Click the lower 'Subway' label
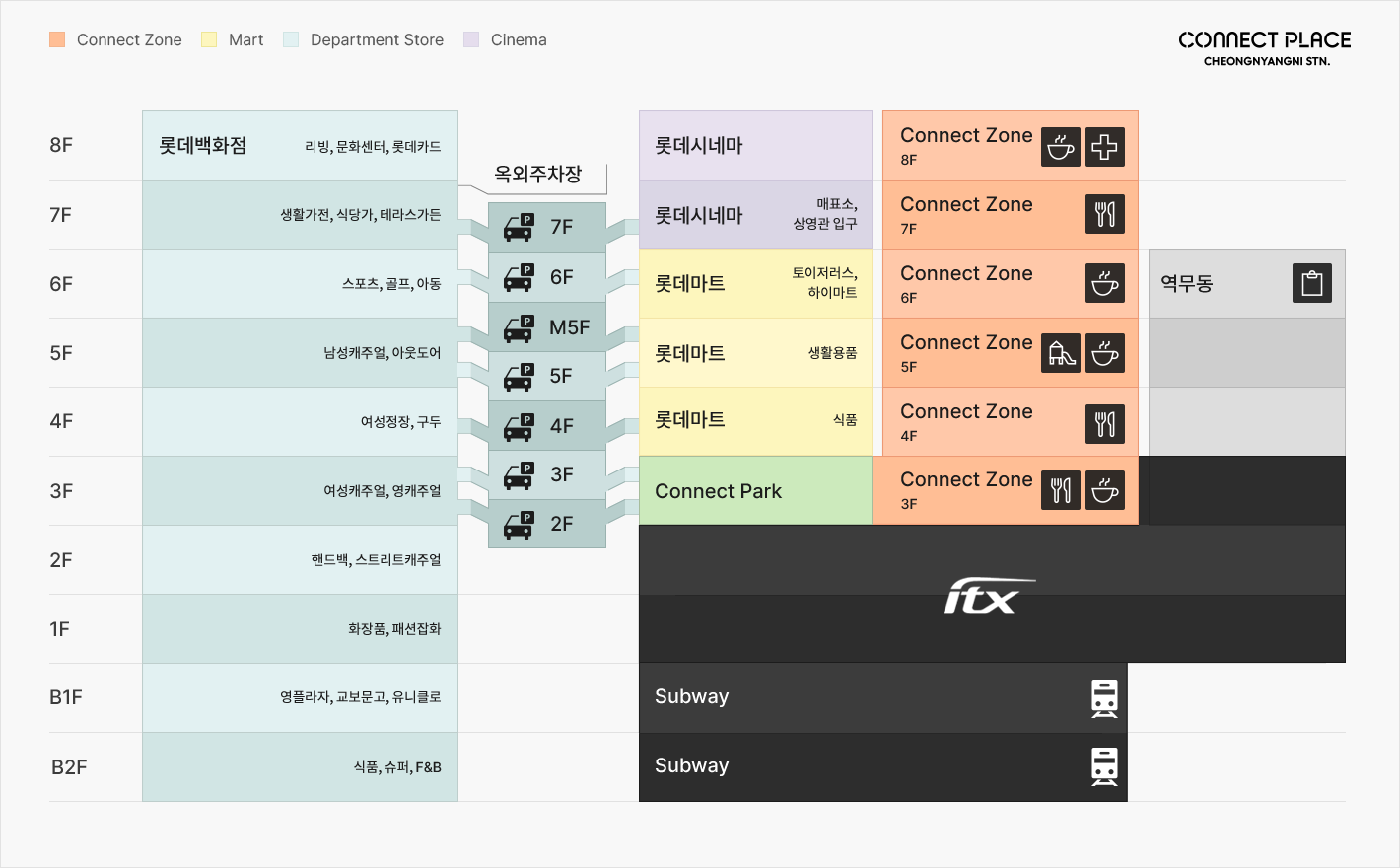Viewport: 1400px width, 868px height. pyautogui.click(x=692, y=765)
